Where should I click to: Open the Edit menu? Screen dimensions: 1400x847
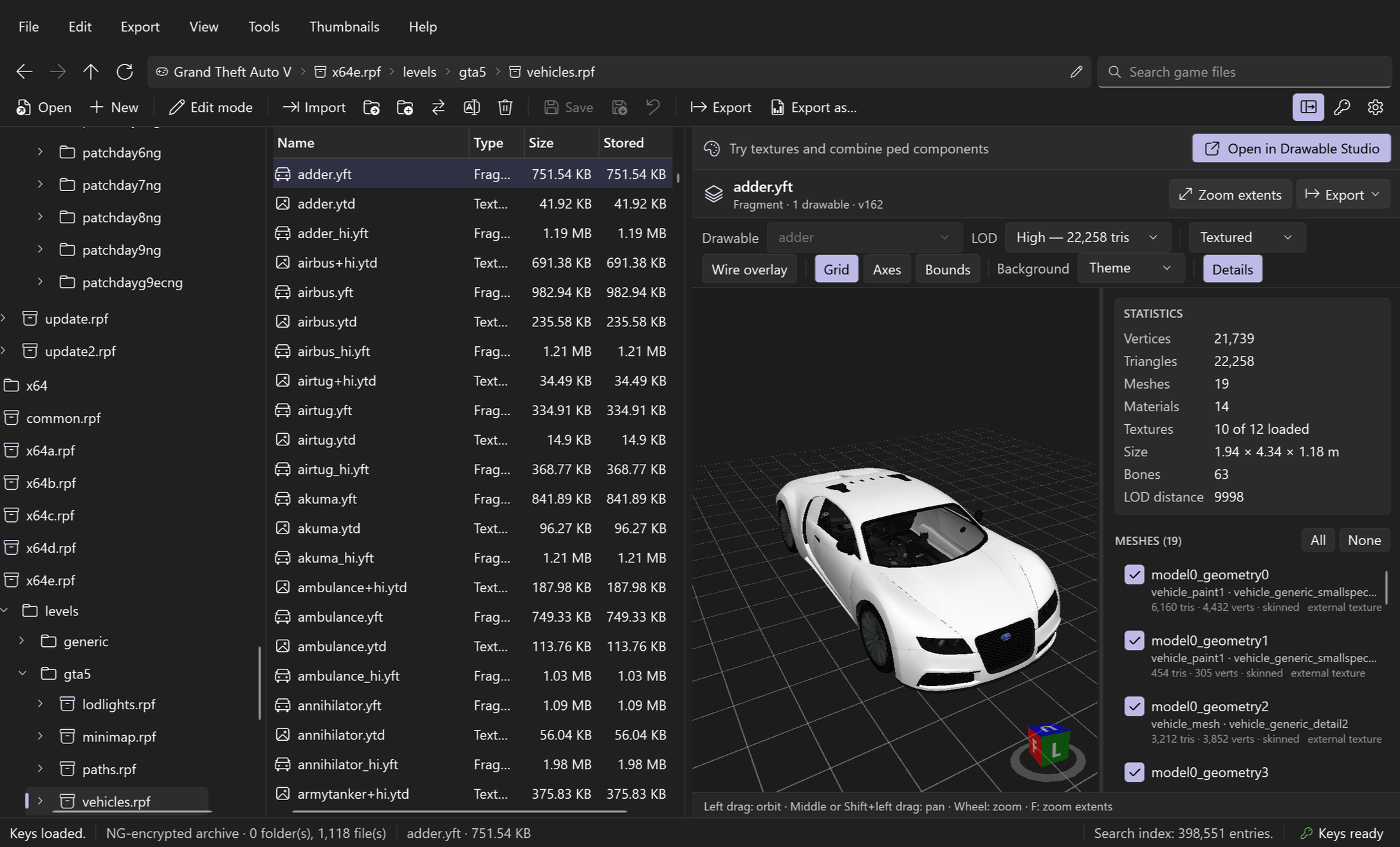[80, 26]
